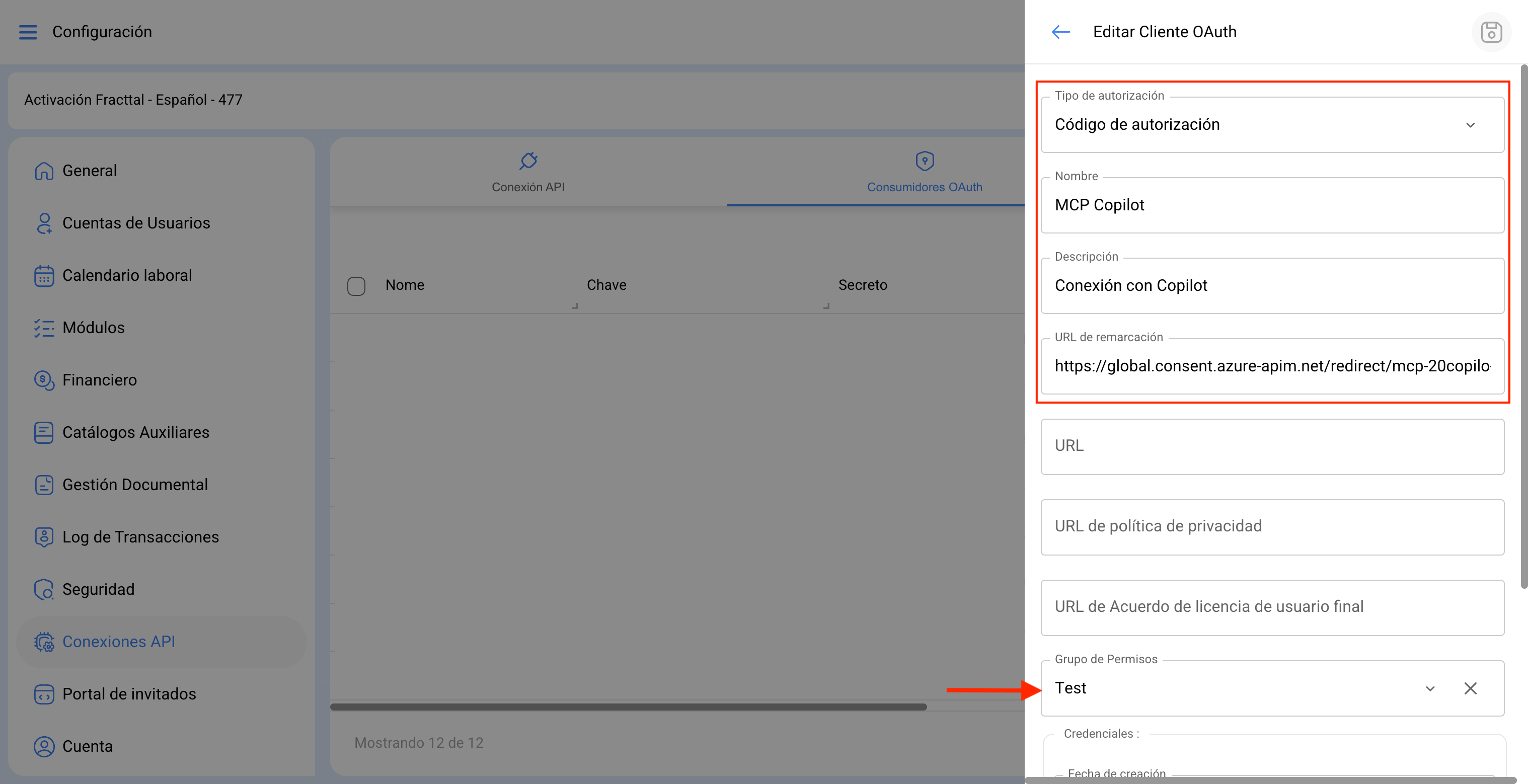Viewport: 1528px width, 784px height.
Task: Click the Secreto column header
Action: (x=863, y=285)
